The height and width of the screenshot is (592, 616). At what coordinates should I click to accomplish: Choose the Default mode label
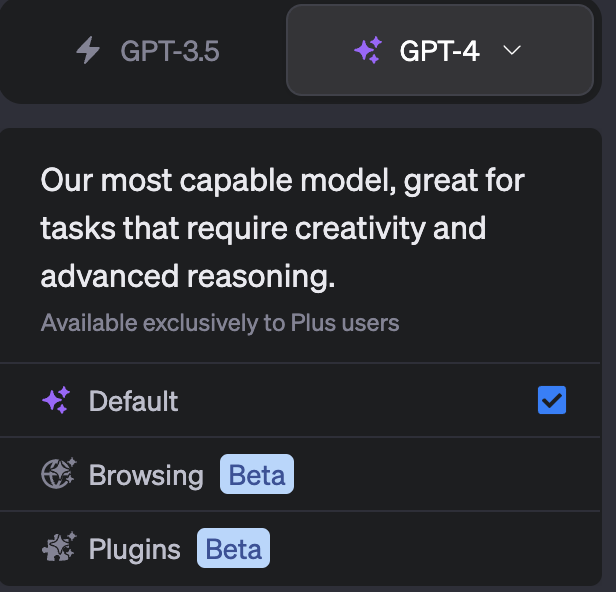click(x=133, y=401)
